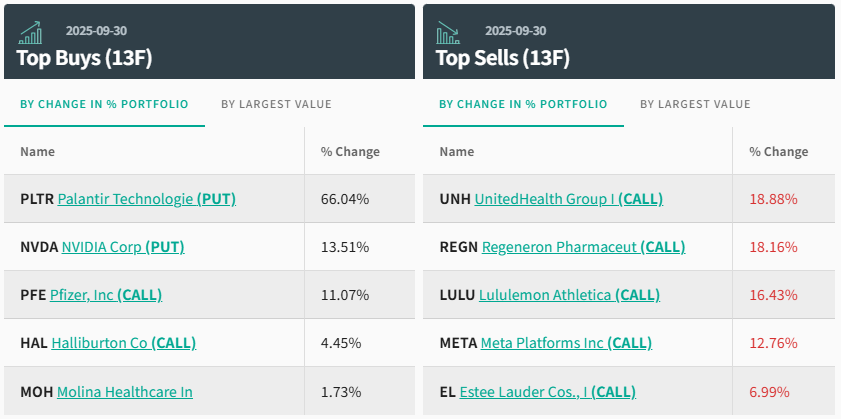Open the Pfizer, Inc (CALL) link
Image resolution: width=841 pixels, height=419 pixels.
[x=106, y=295]
